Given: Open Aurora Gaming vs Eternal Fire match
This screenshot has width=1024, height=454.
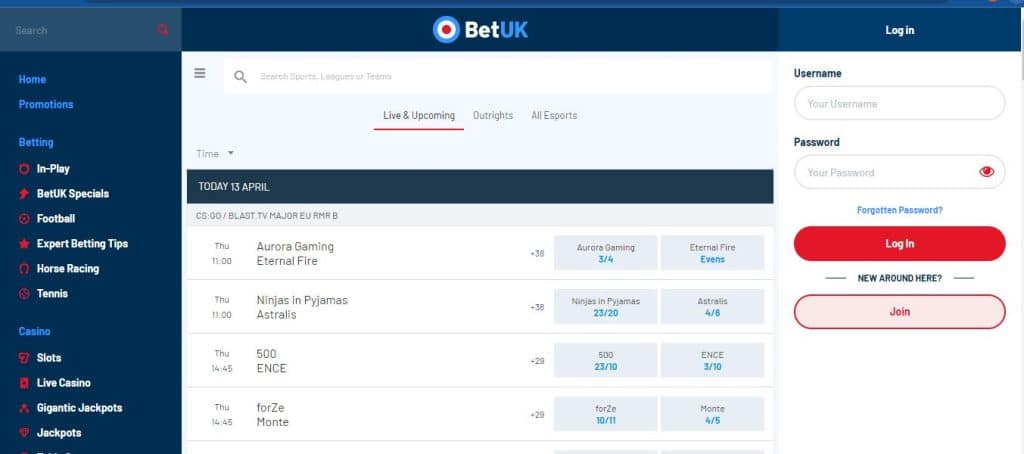Looking at the screenshot, I should 295,253.
